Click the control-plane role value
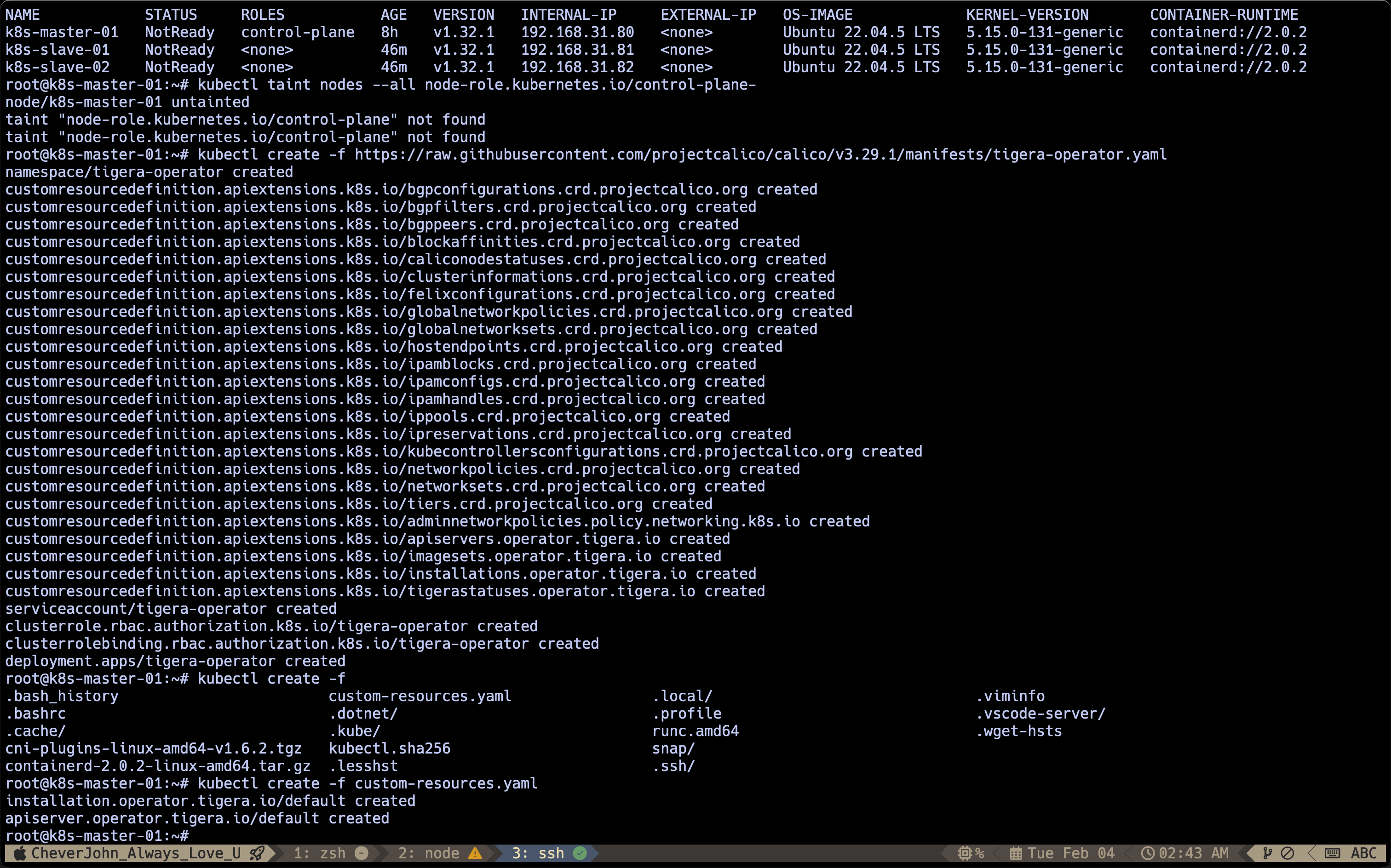Image resolution: width=1391 pixels, height=868 pixels. pos(298,32)
